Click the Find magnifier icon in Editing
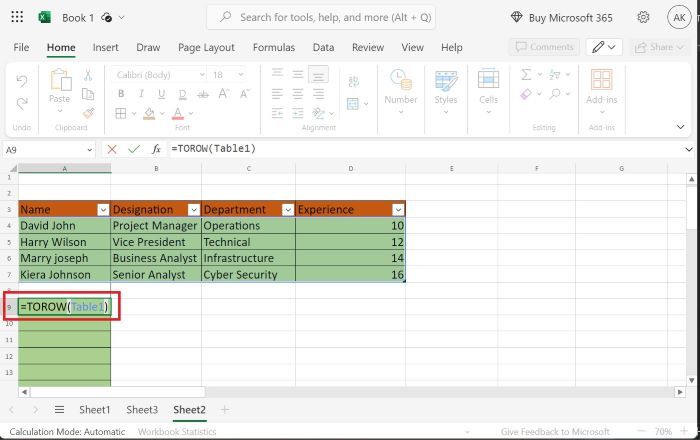Image resolution: width=700 pixels, height=440 pixels. 555,94
